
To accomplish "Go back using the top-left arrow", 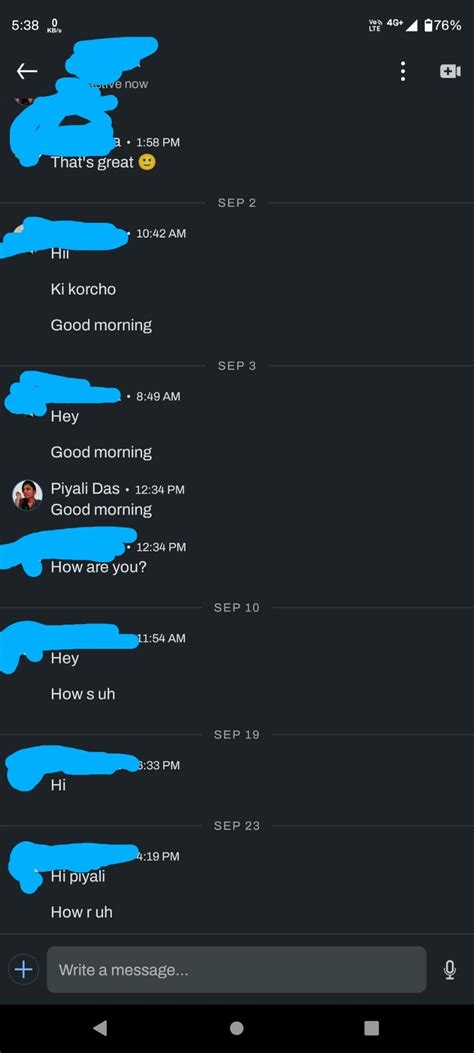I will (27, 71).
